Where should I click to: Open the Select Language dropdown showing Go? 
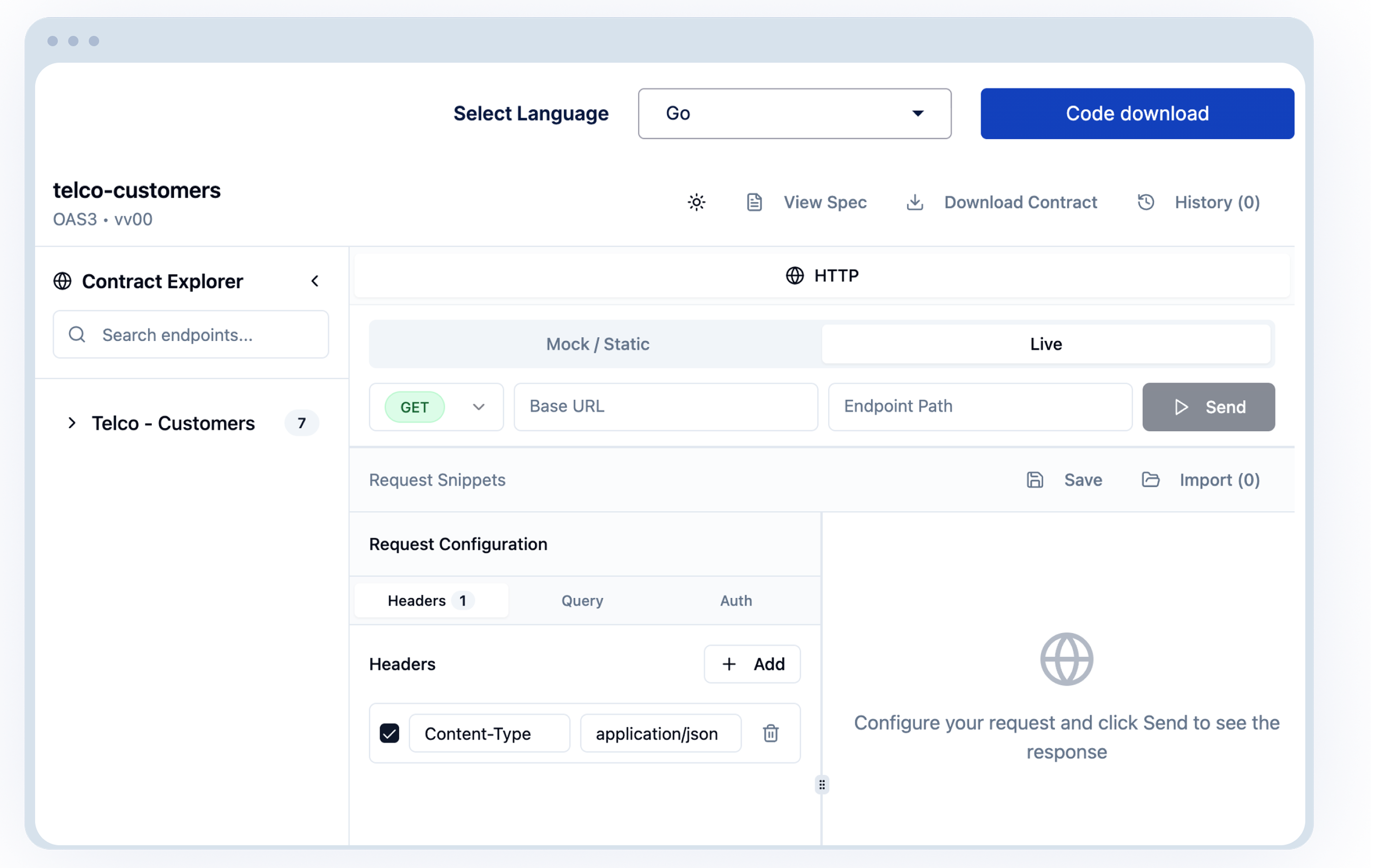coord(794,114)
